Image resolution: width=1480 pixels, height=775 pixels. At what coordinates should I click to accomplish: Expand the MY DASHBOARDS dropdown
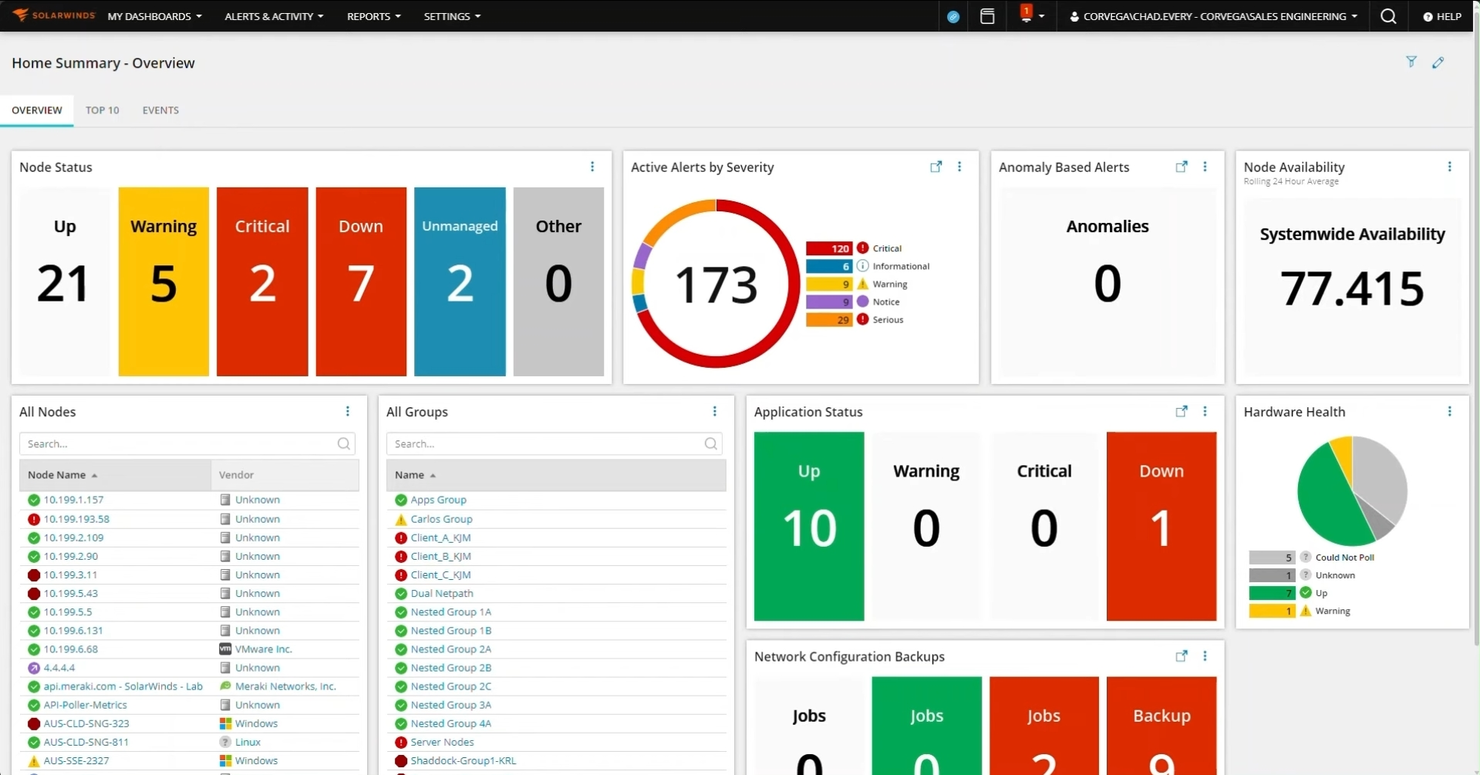[154, 16]
